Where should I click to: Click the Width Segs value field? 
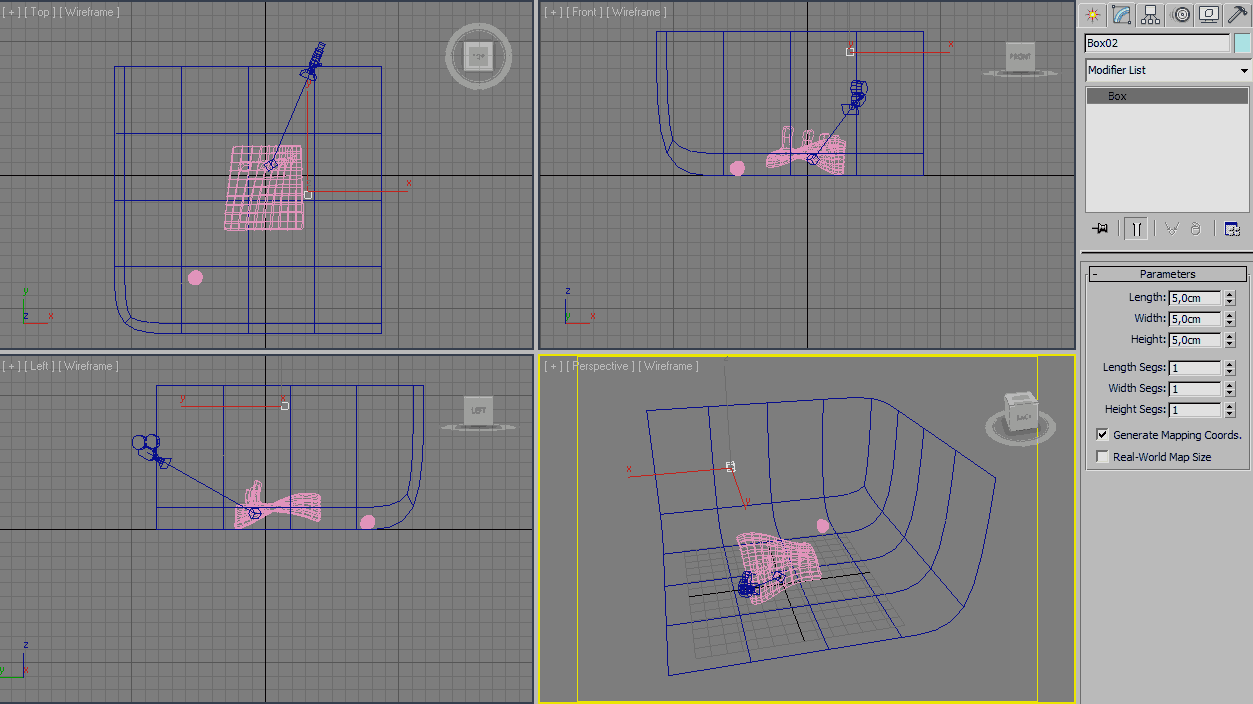pyautogui.click(x=1194, y=389)
